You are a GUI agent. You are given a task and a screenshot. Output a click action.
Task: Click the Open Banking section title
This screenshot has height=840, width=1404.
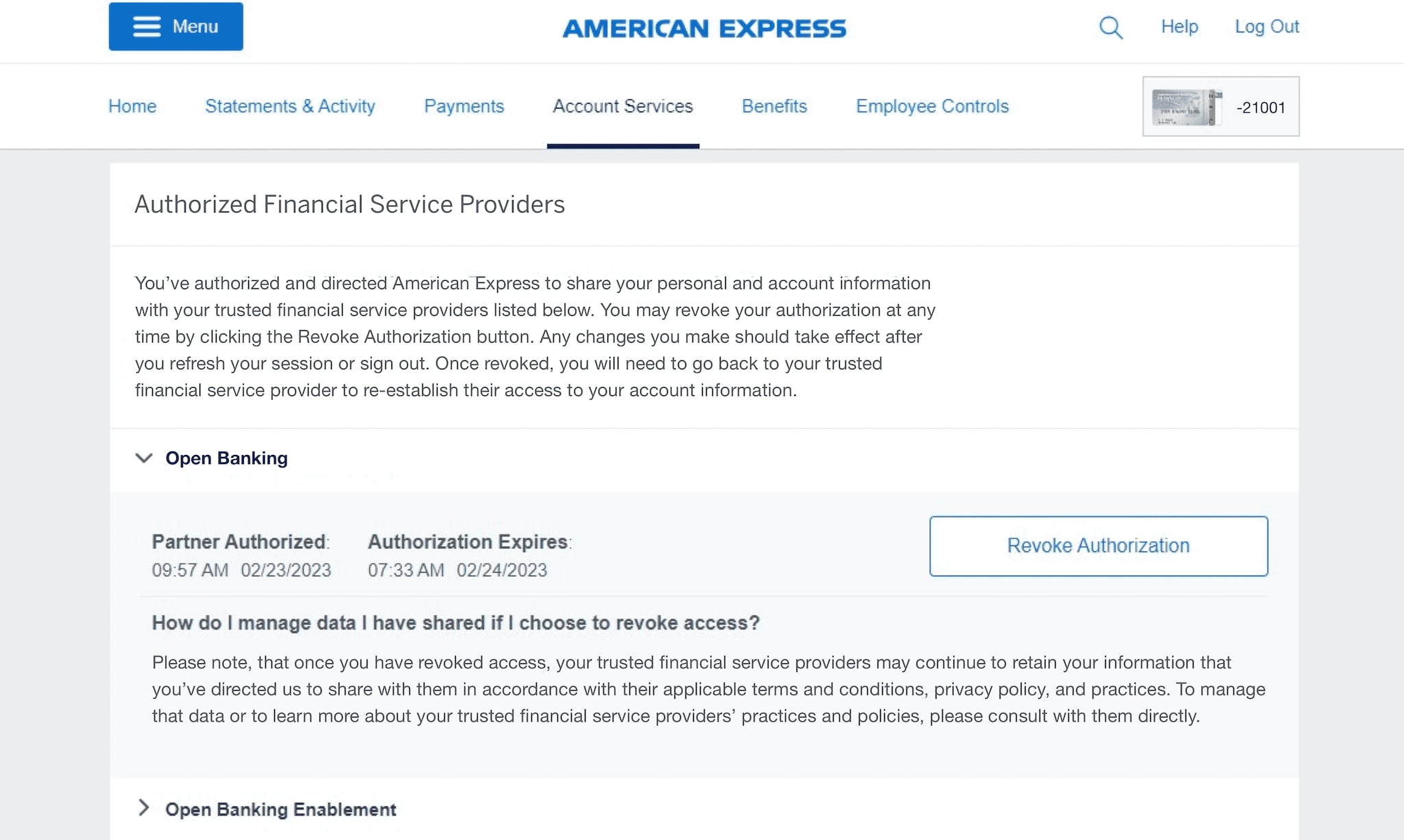(226, 458)
